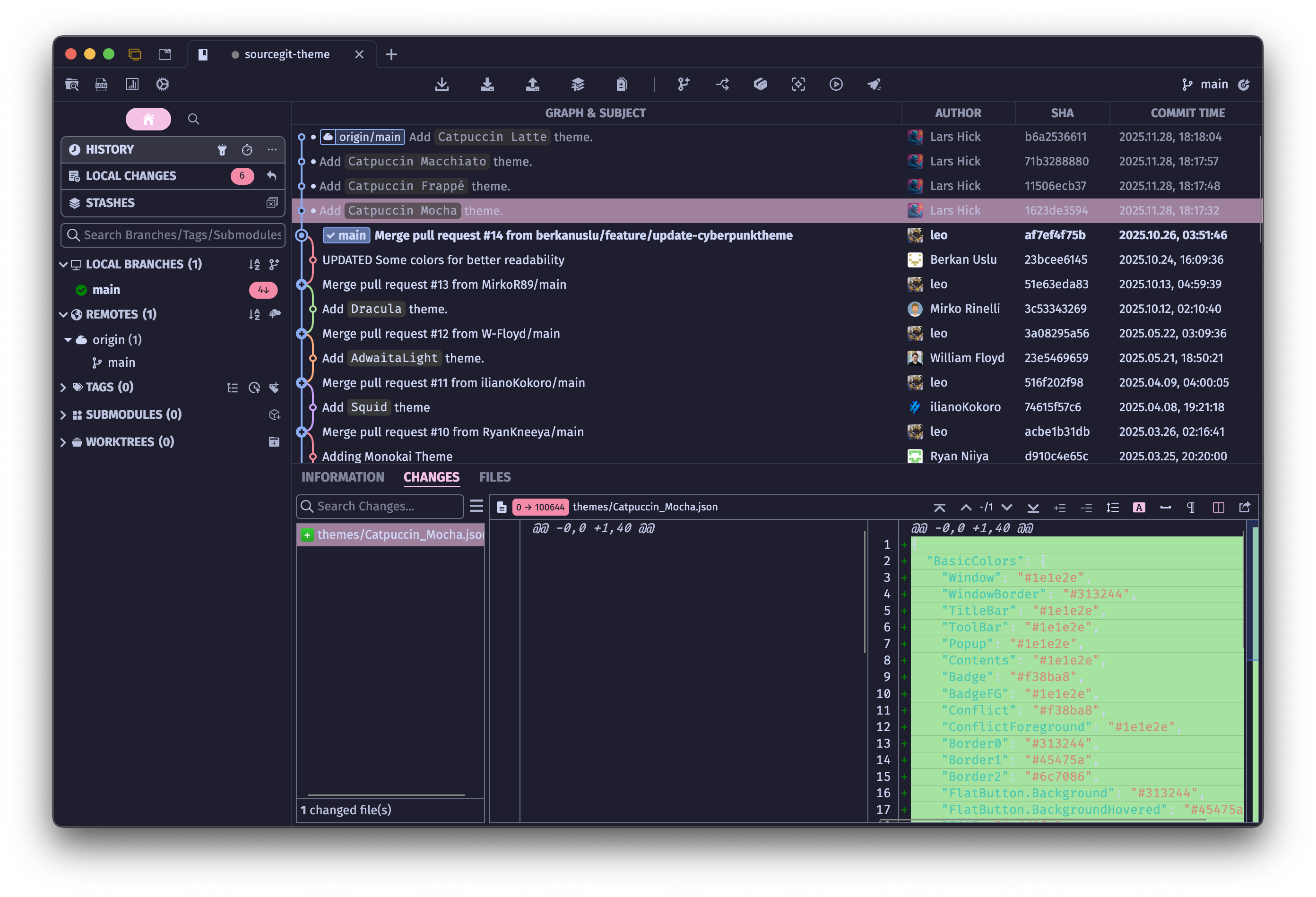Open the STASHES view
This screenshot has width=1316, height=897.
pyautogui.click(x=111, y=203)
